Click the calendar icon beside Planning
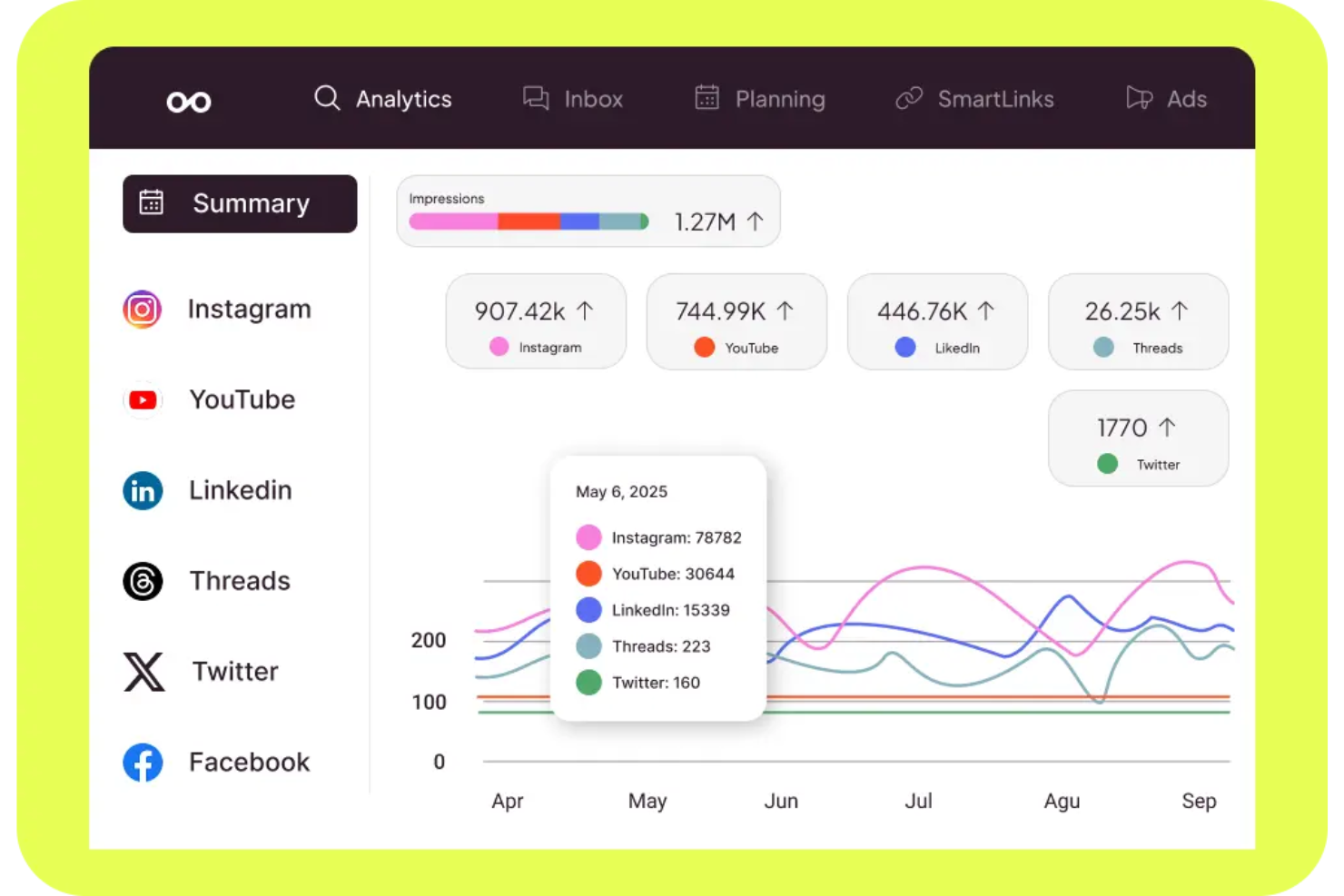 [707, 97]
